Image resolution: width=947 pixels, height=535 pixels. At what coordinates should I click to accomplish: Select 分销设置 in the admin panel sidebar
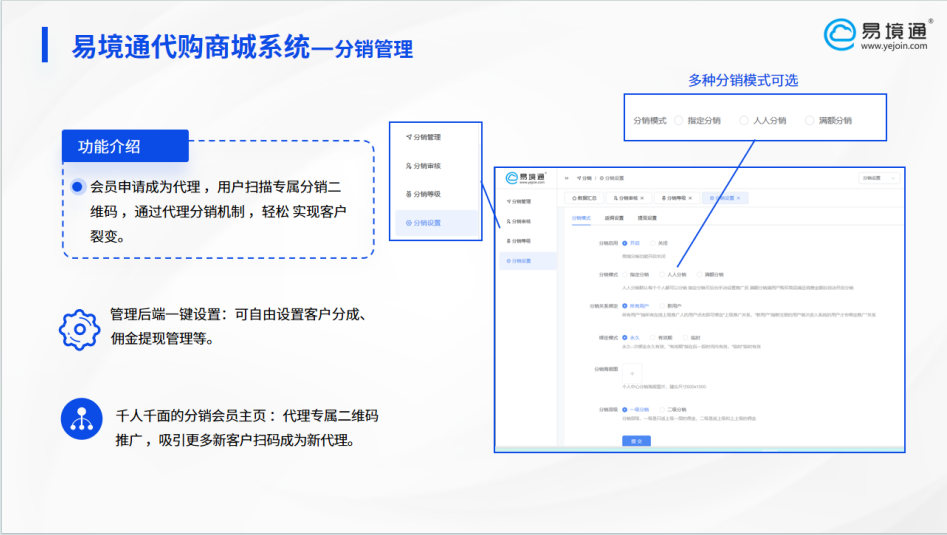527,261
